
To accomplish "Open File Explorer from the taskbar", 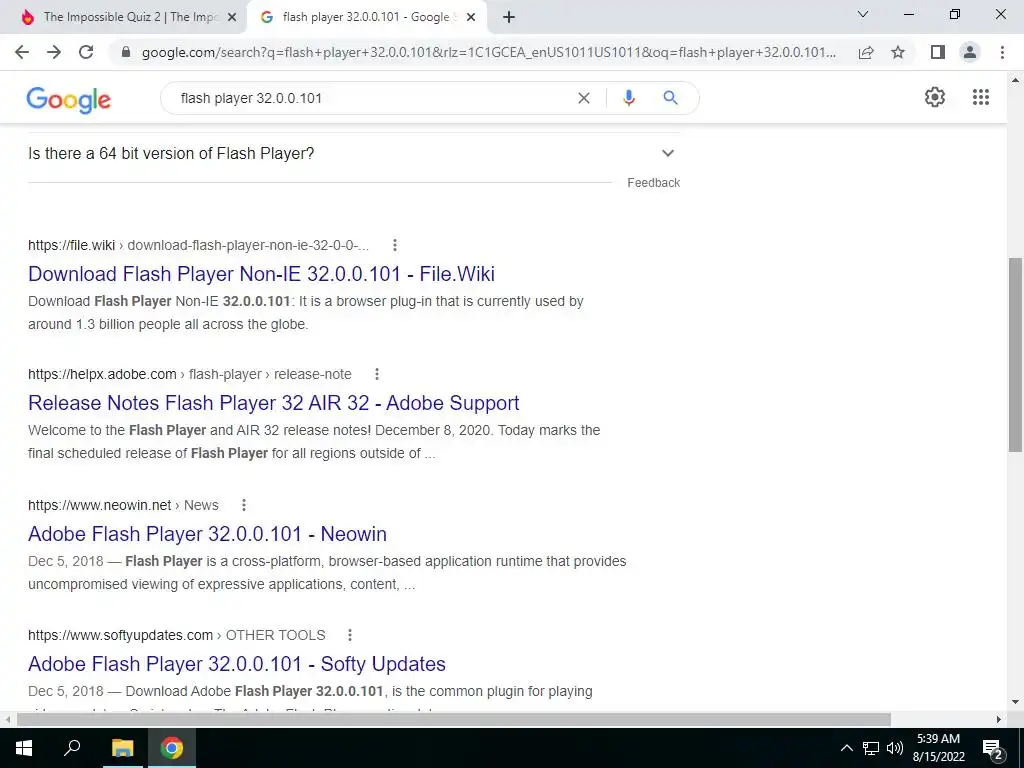I will point(122,748).
